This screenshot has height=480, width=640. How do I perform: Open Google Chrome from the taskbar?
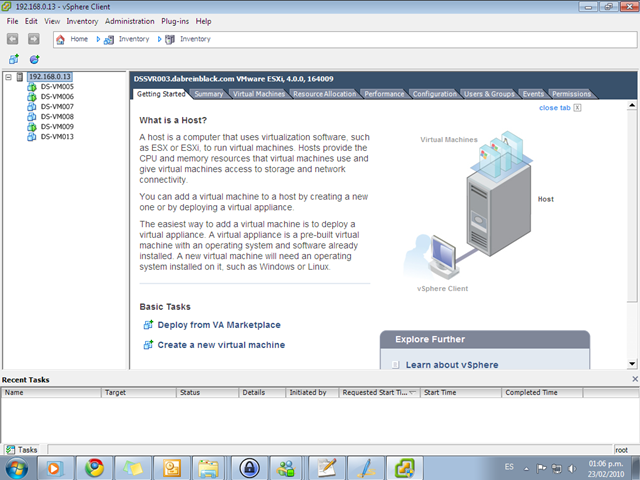coord(94,468)
